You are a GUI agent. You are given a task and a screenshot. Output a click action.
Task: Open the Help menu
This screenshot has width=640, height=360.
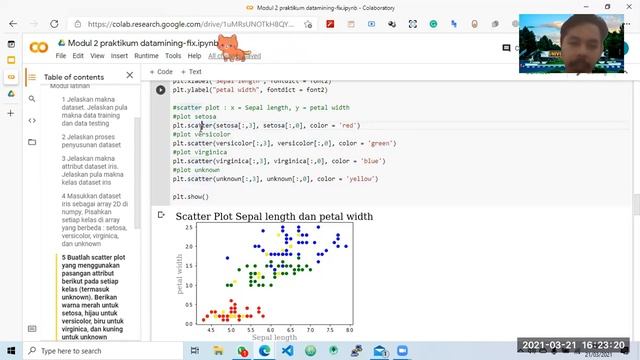point(194,56)
